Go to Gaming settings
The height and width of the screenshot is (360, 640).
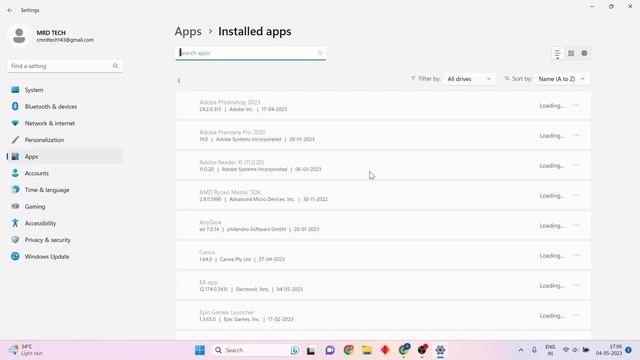pyautogui.click(x=65, y=207)
